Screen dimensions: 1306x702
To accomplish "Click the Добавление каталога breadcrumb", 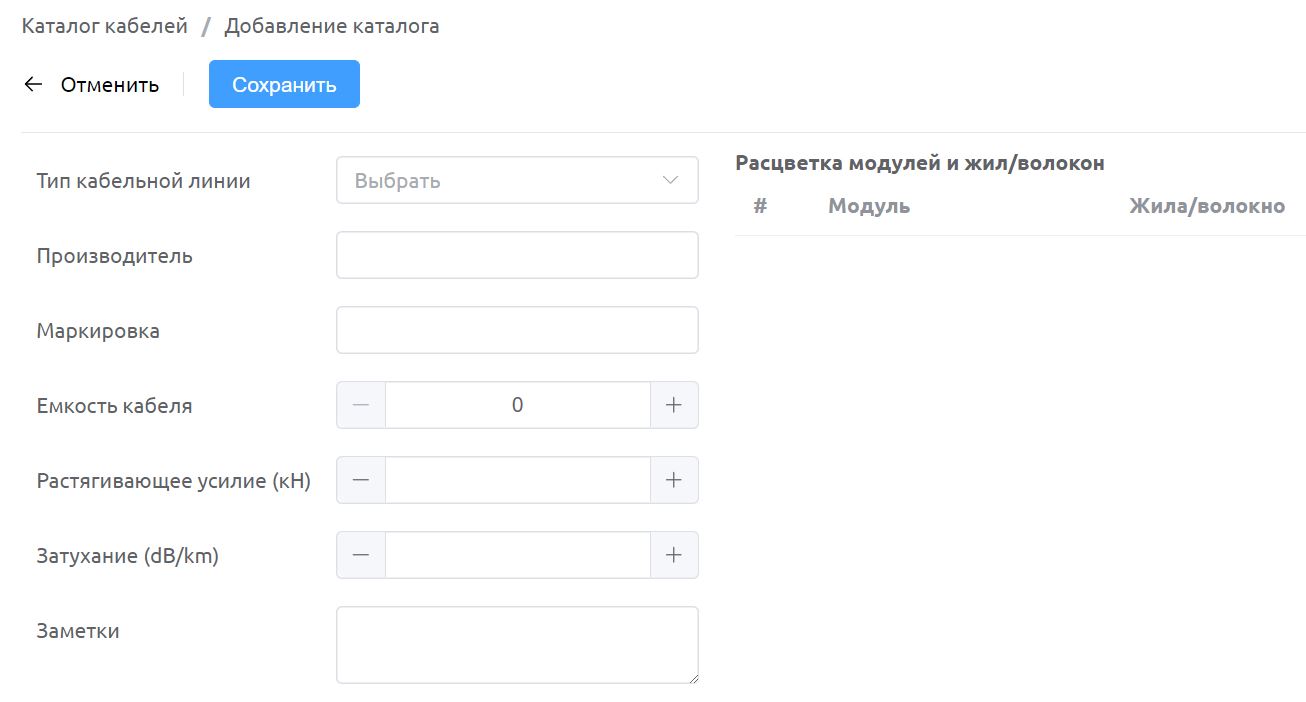I will pyautogui.click(x=332, y=26).
